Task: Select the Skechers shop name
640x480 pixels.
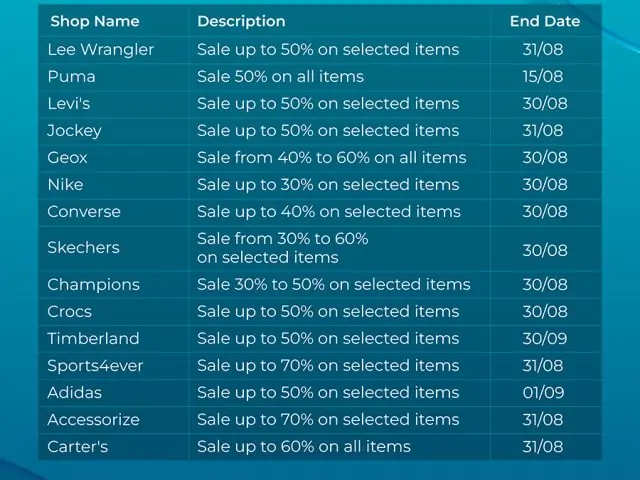Action: click(x=83, y=247)
